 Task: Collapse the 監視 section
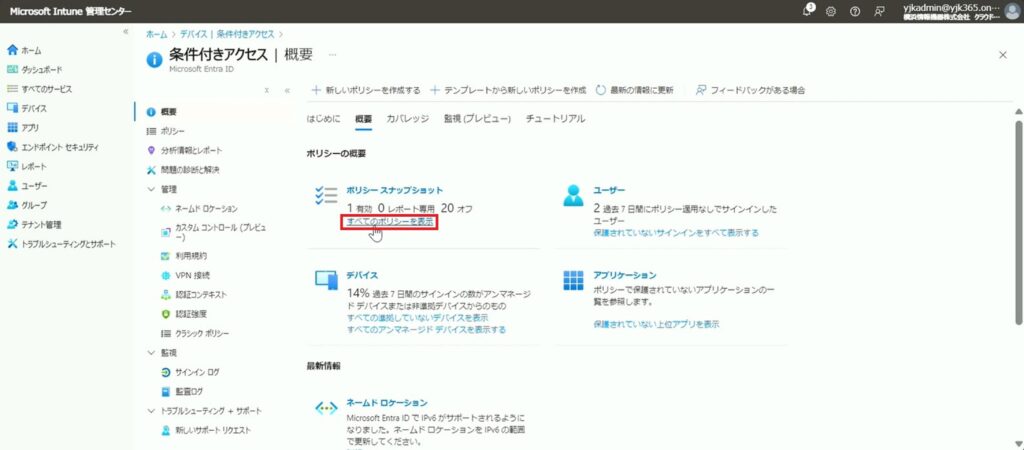[x=151, y=353]
